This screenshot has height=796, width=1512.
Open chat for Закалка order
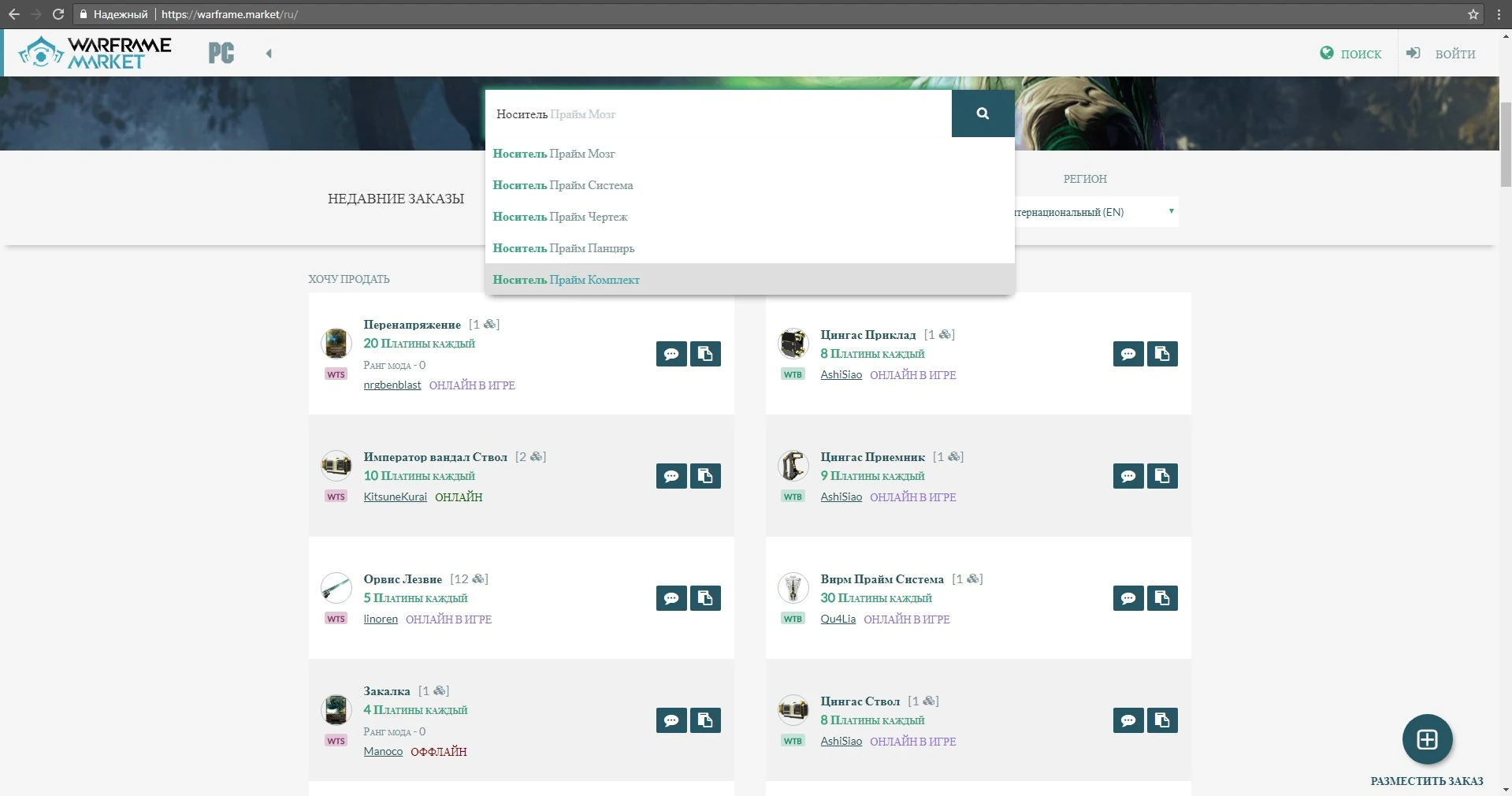coord(671,720)
